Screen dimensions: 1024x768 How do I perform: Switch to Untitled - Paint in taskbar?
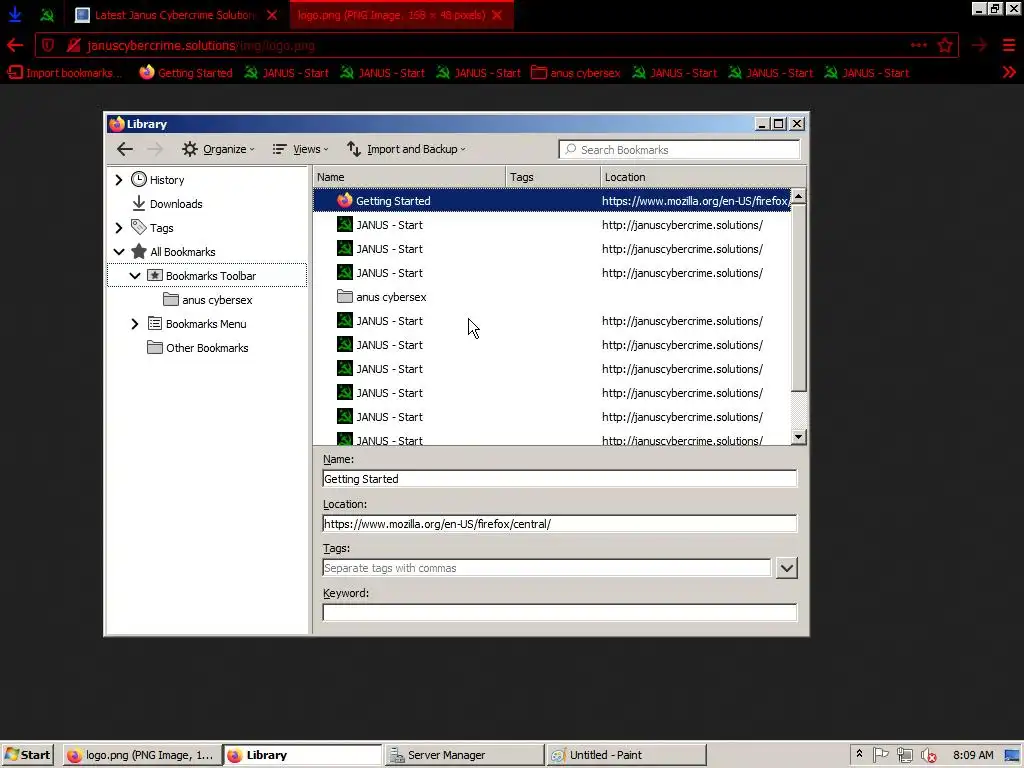pos(626,755)
